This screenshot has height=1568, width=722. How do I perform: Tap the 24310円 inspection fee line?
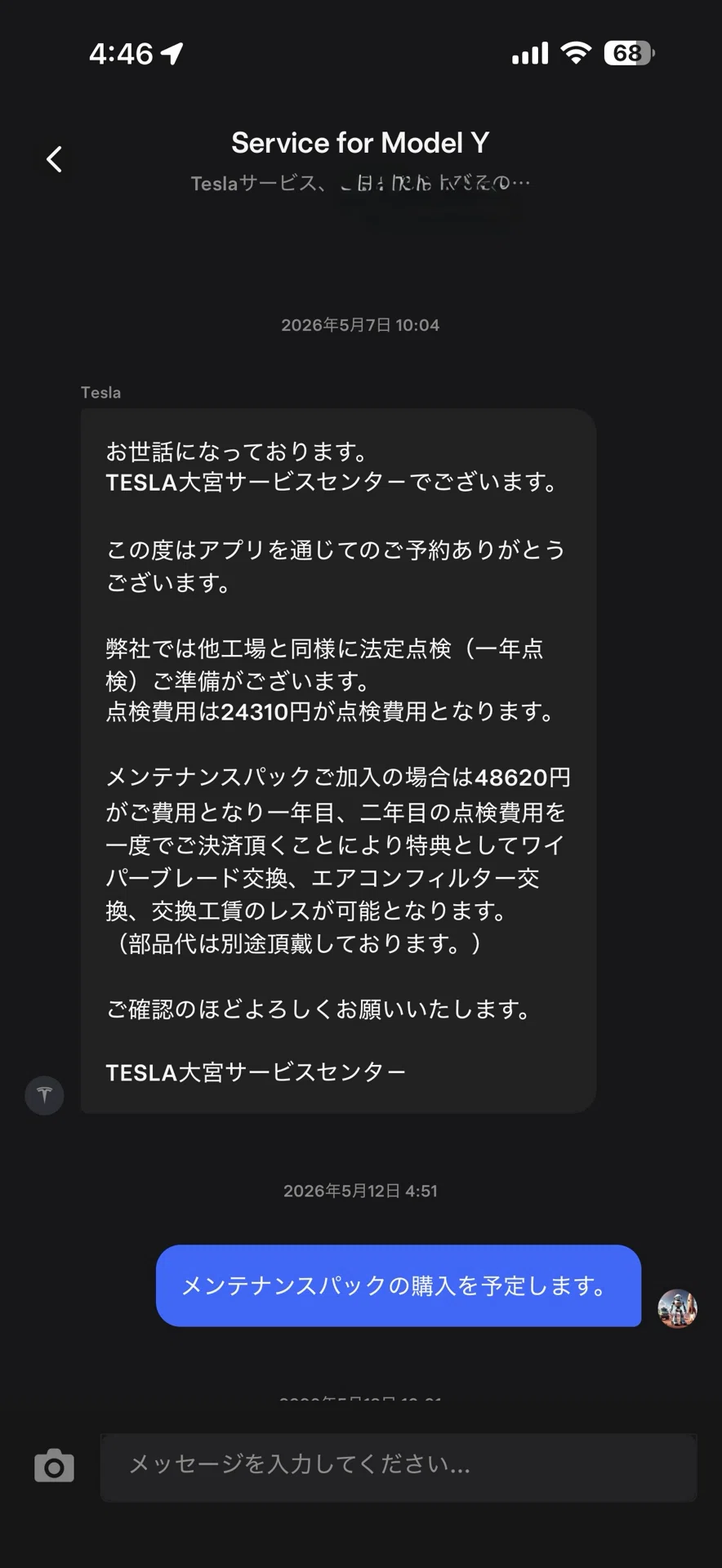pos(331,712)
